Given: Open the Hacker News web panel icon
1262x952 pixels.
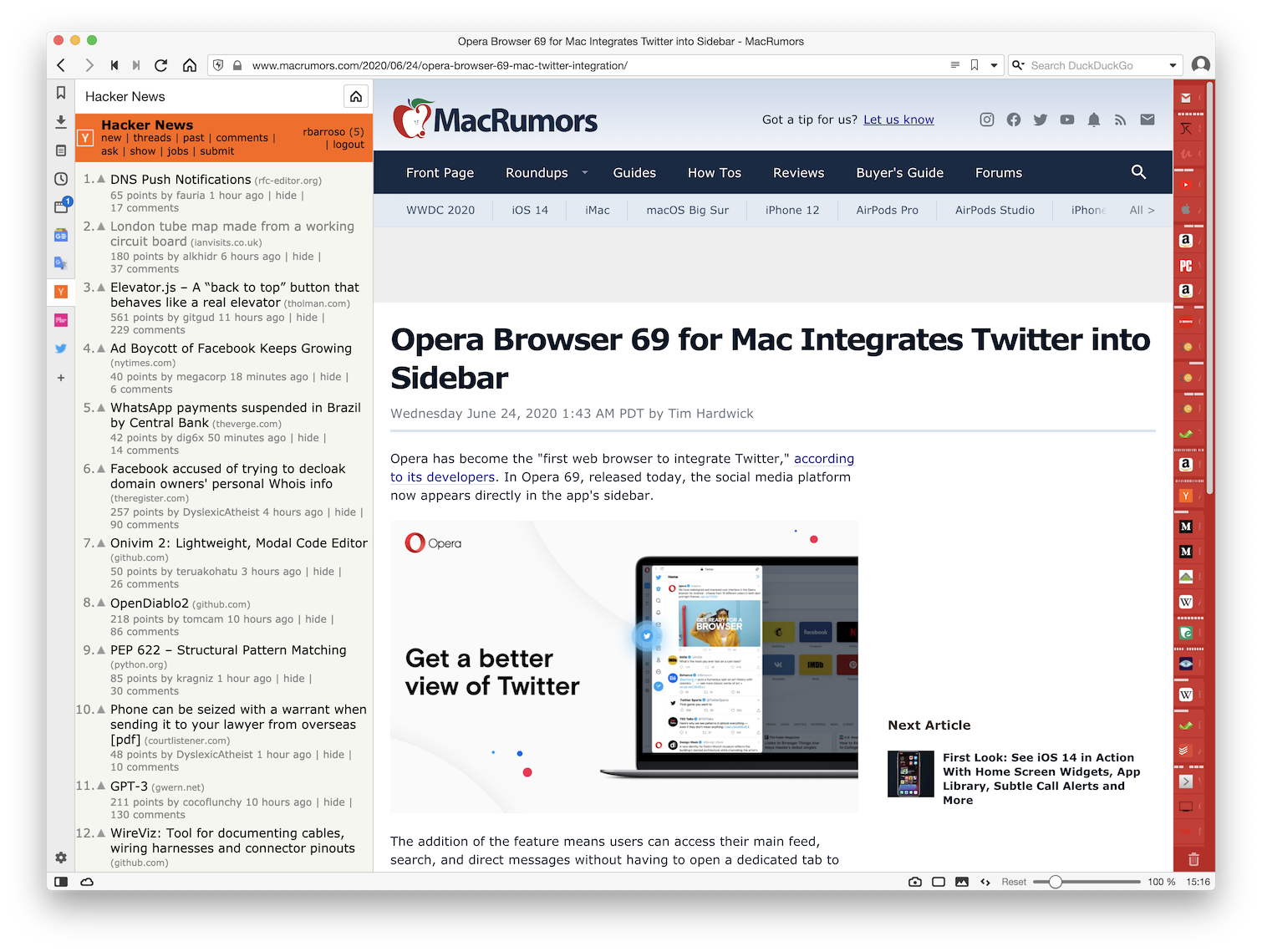Looking at the screenshot, I should [61, 292].
